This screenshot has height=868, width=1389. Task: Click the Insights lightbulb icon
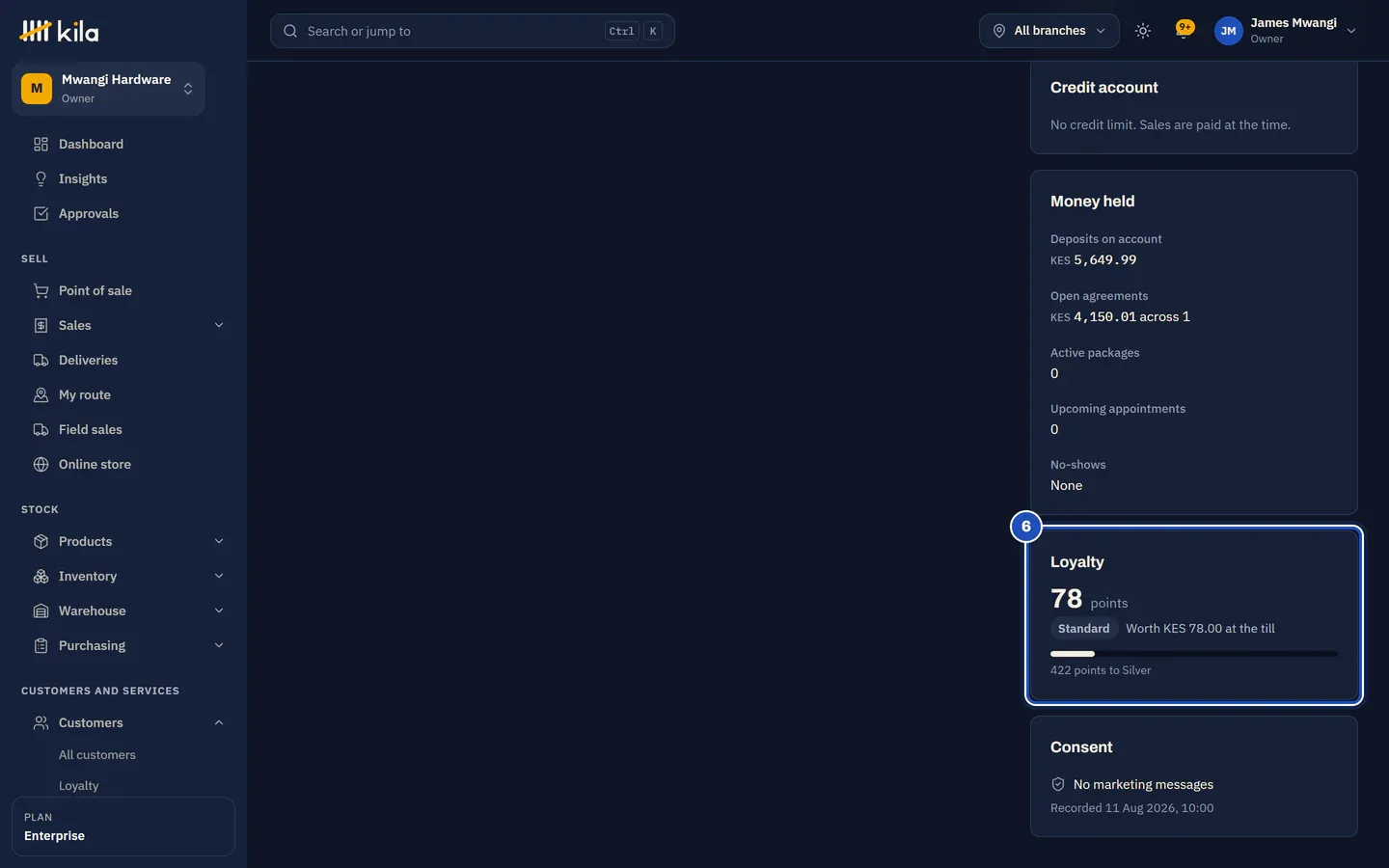[41, 179]
